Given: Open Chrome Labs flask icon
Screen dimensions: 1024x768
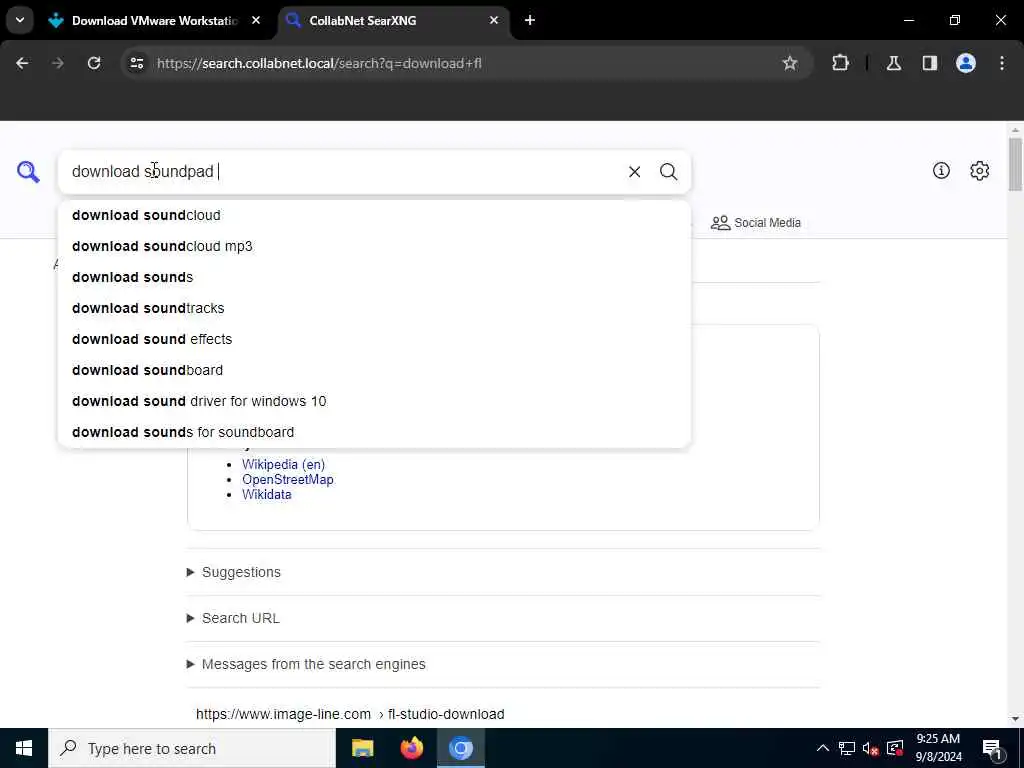Looking at the screenshot, I should (x=894, y=63).
